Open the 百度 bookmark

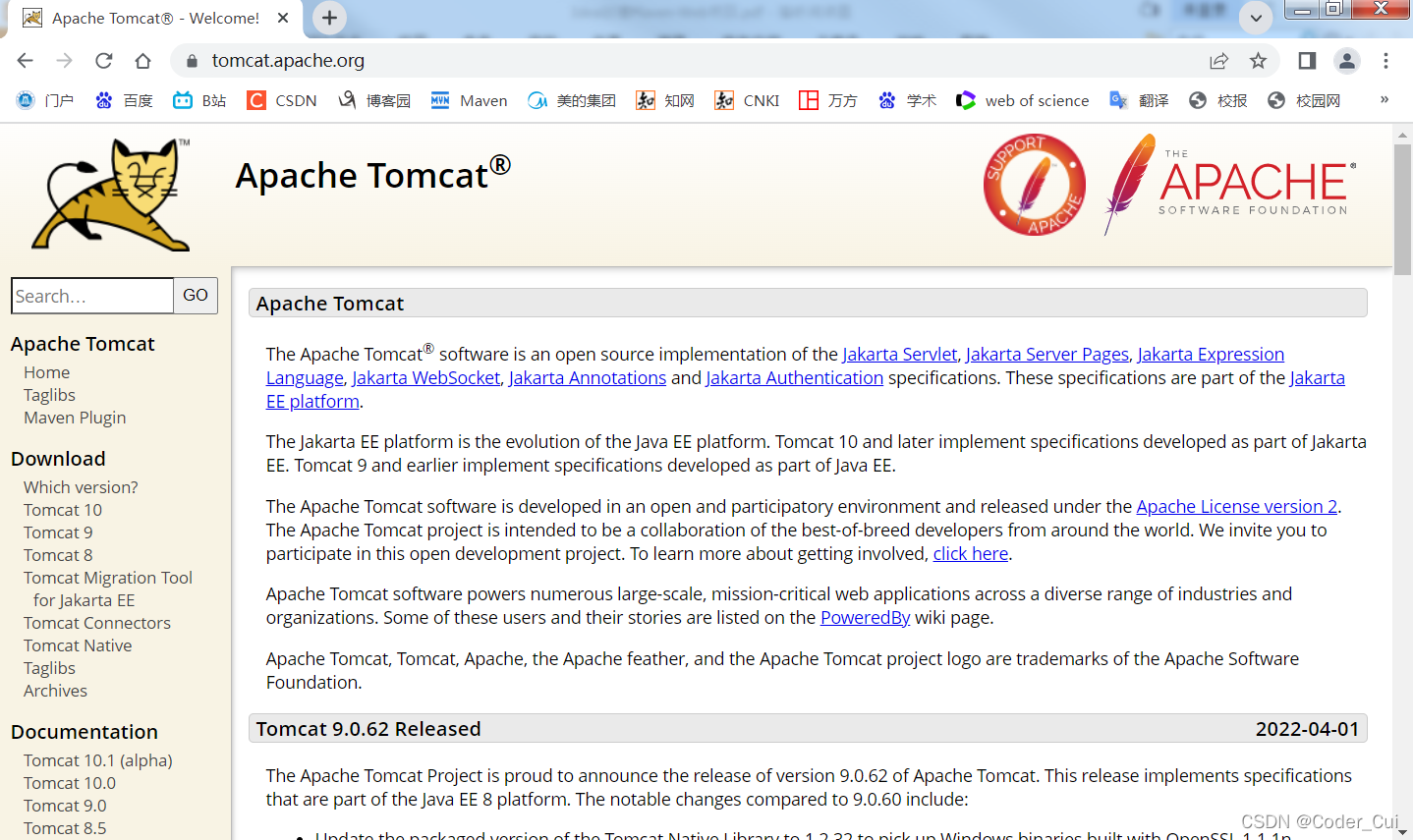coord(124,100)
